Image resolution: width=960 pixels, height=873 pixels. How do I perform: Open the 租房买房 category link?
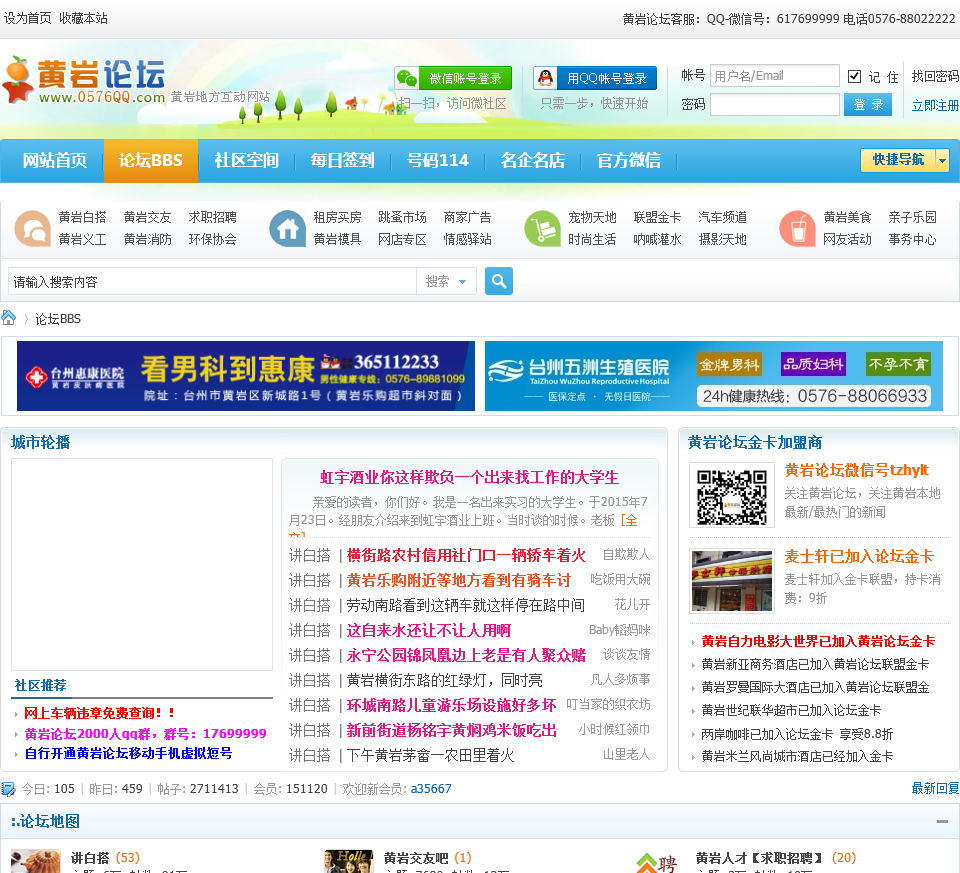coord(337,217)
